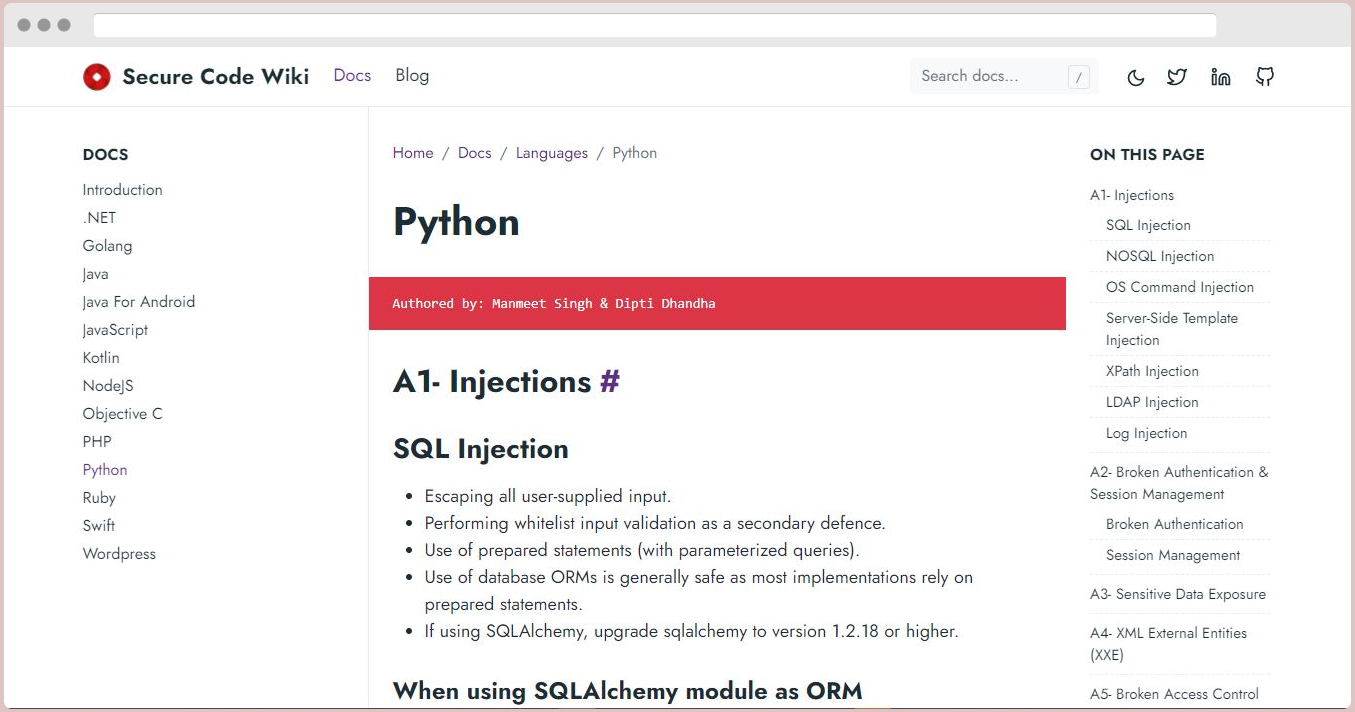Open .NET in the docs sidebar
This screenshot has height=712, width=1355.
tap(100, 218)
